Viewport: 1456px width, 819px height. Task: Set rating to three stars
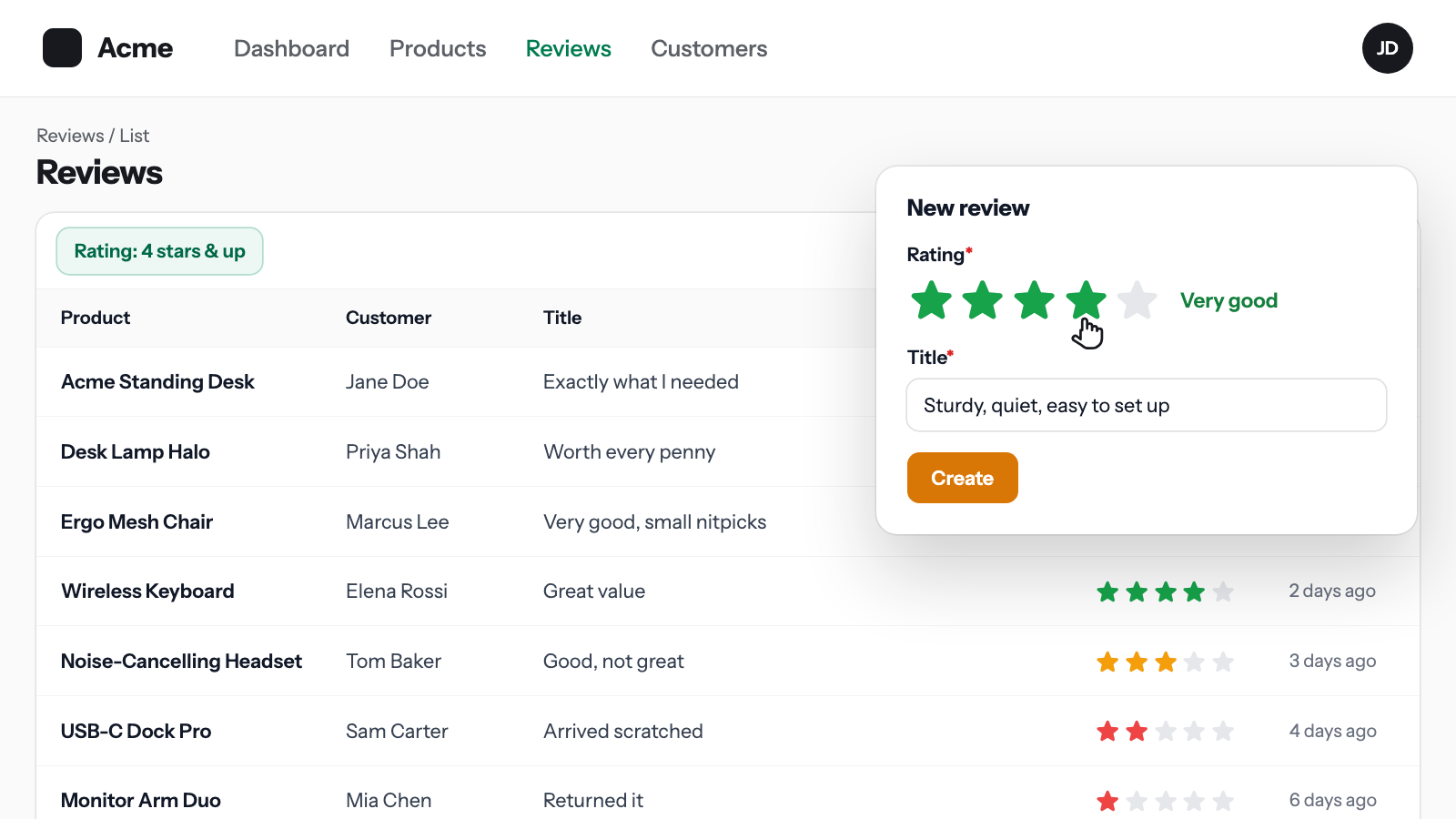coord(1035,300)
